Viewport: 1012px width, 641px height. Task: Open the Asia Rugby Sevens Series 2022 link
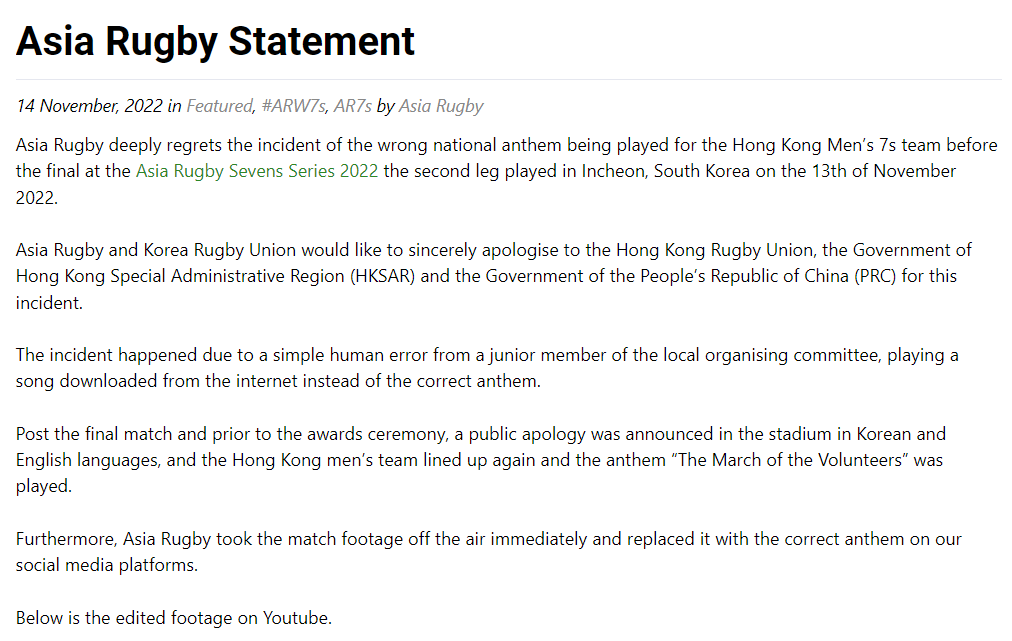point(257,171)
